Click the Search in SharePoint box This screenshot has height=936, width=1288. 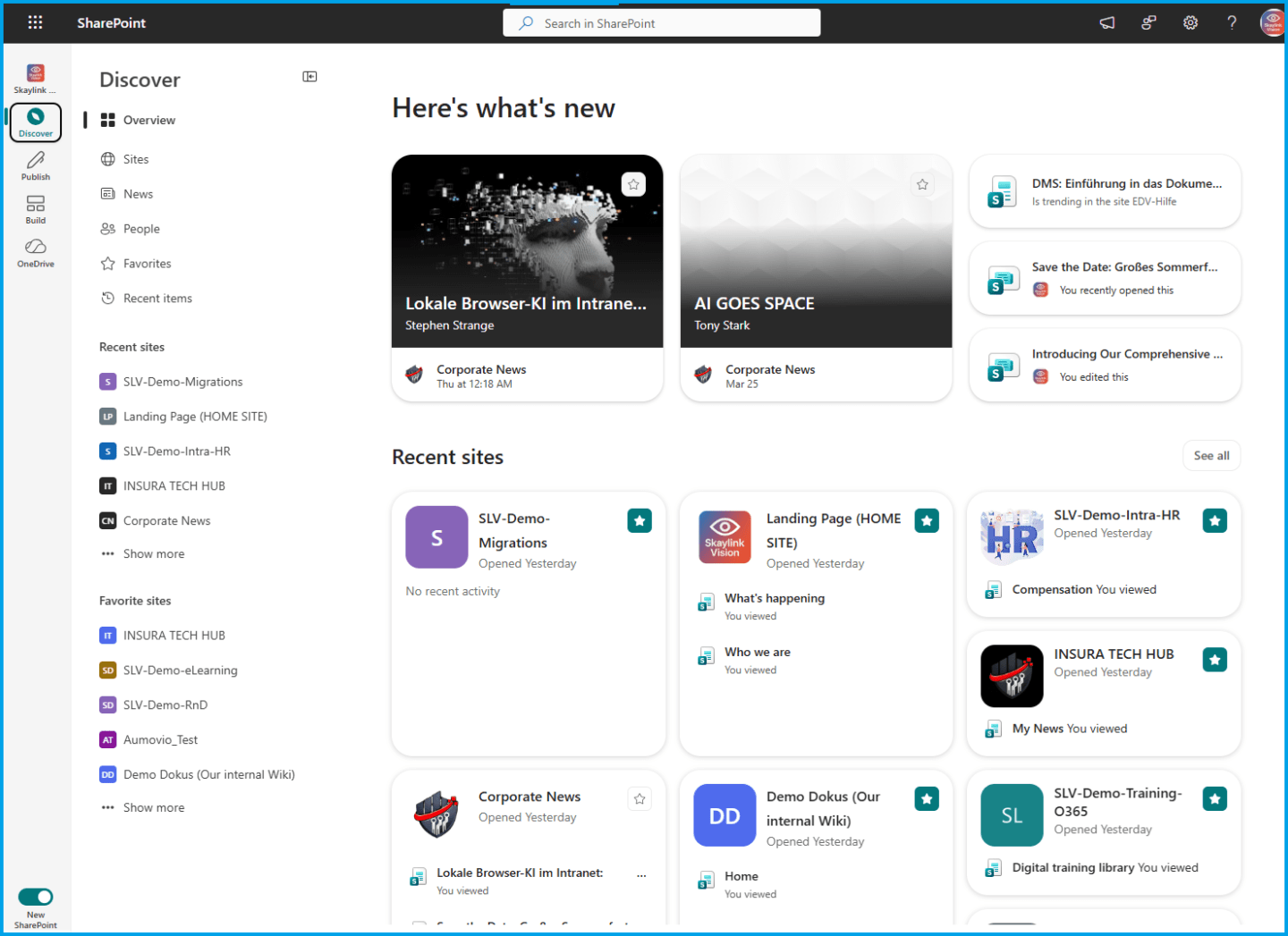pyautogui.click(x=662, y=23)
